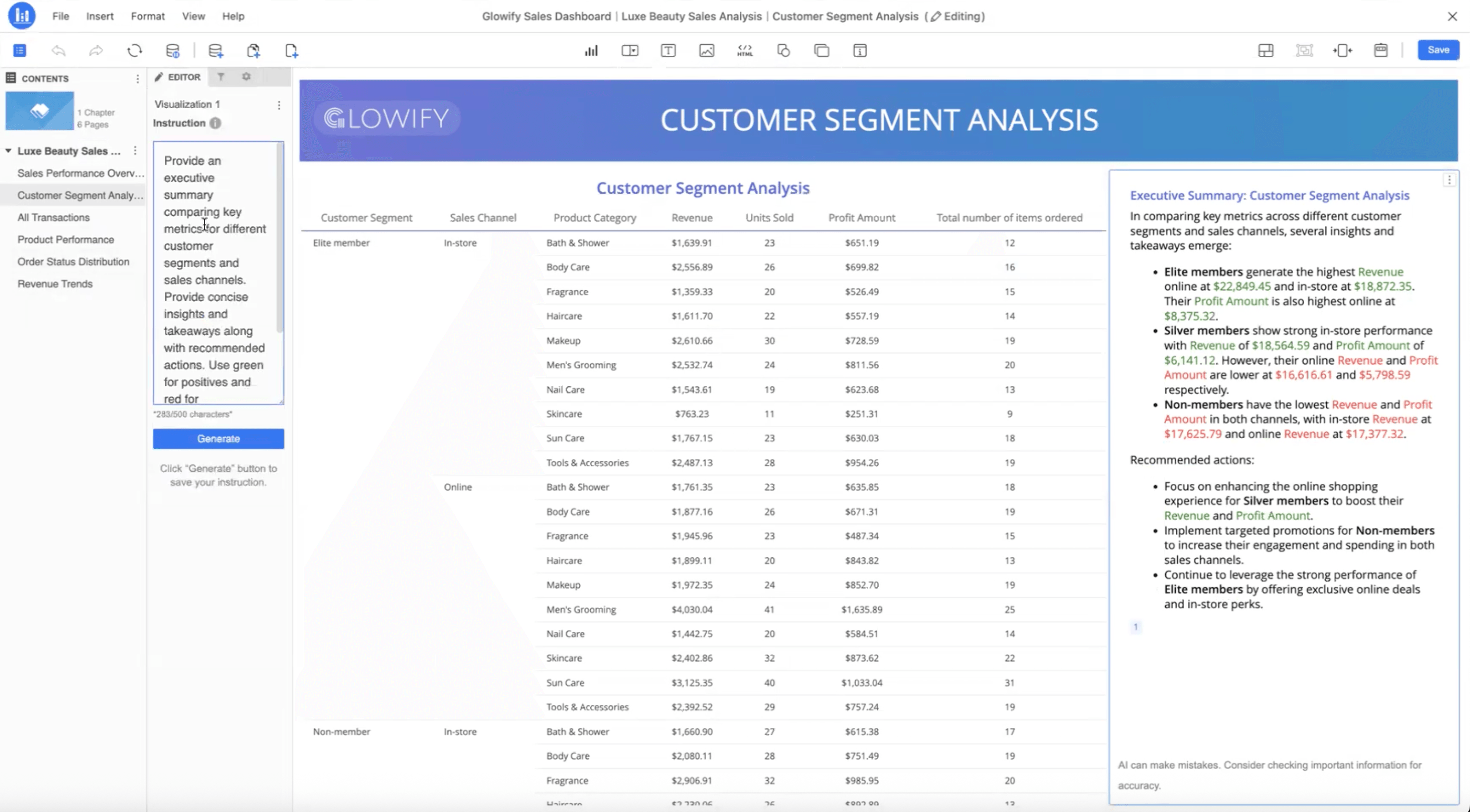
Task: Click the add data icon
Action: (216, 51)
